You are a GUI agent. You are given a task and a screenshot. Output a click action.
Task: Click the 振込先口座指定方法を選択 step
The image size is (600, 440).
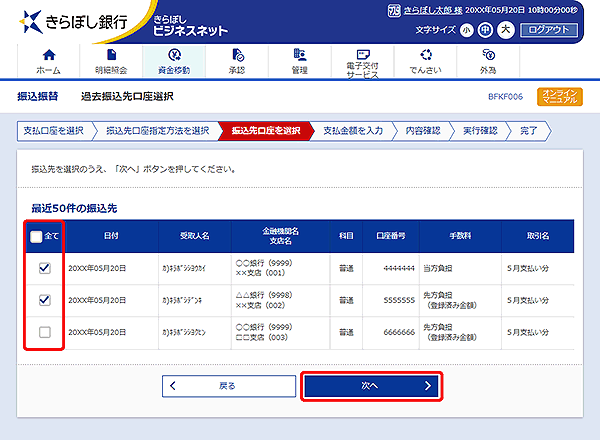point(157,131)
